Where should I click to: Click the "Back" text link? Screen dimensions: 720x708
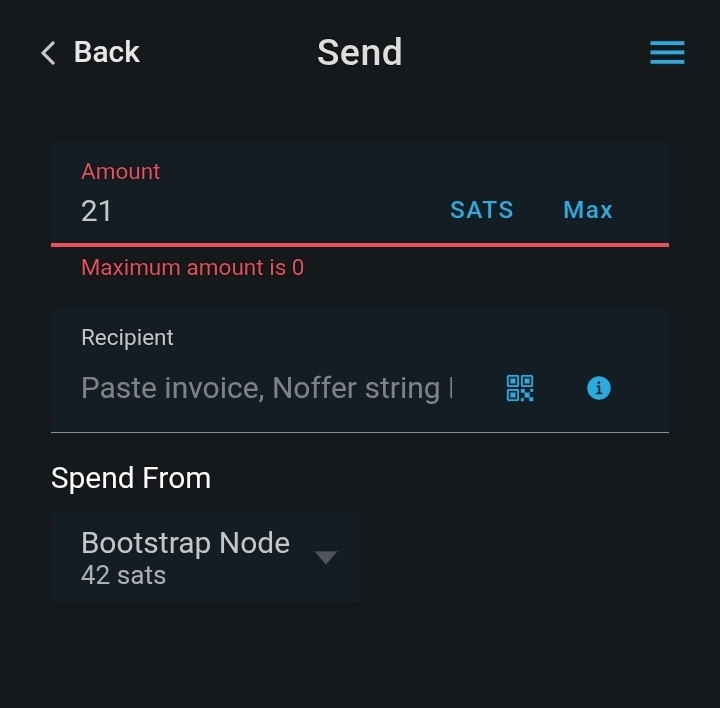pyautogui.click(x=107, y=52)
